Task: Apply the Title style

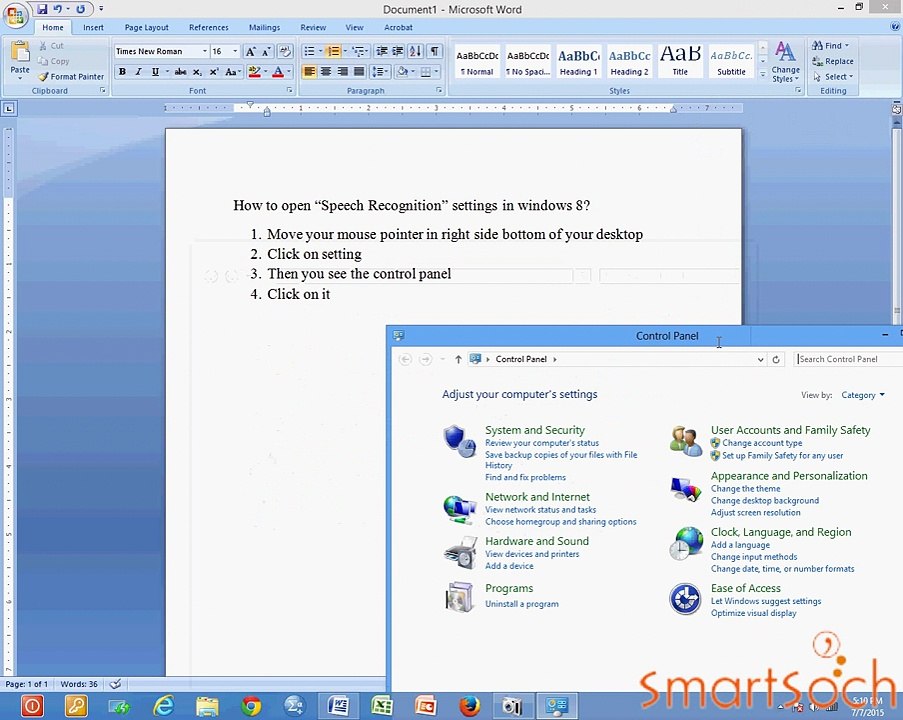Action: pos(680,61)
